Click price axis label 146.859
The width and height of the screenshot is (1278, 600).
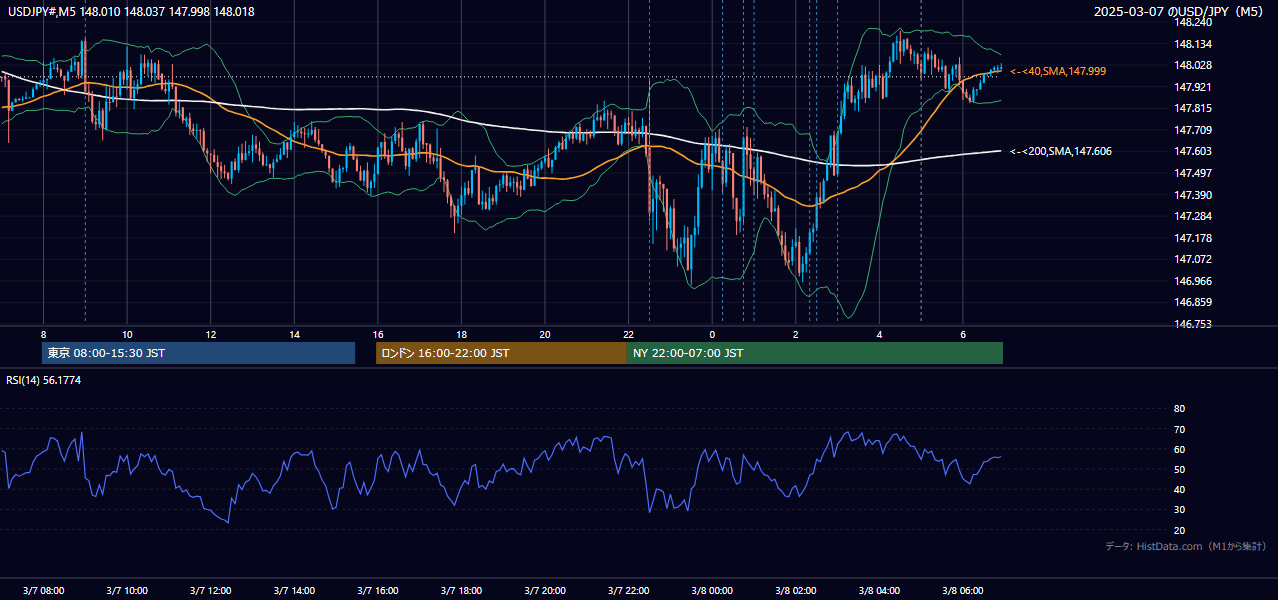[1194, 302]
